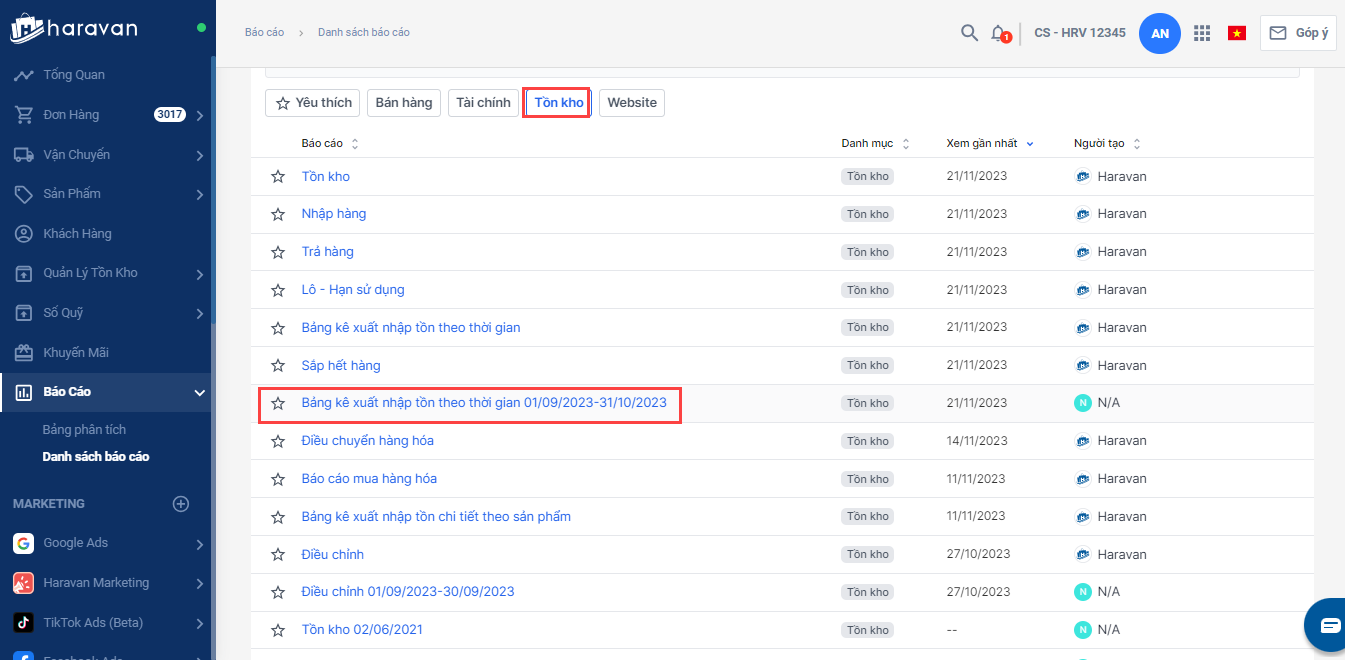
Task: Click the Báo cáo breadcrumb
Action: coord(264,33)
